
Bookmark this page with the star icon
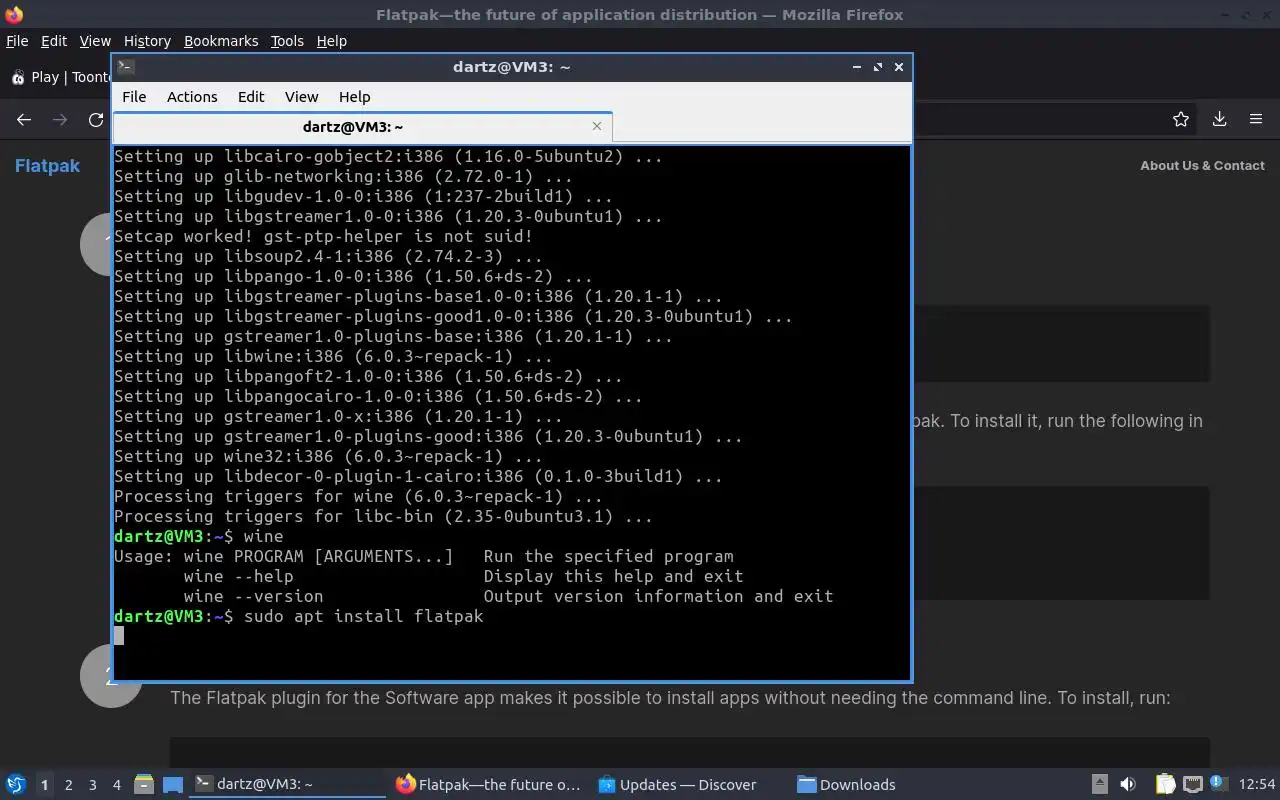[x=1181, y=120]
